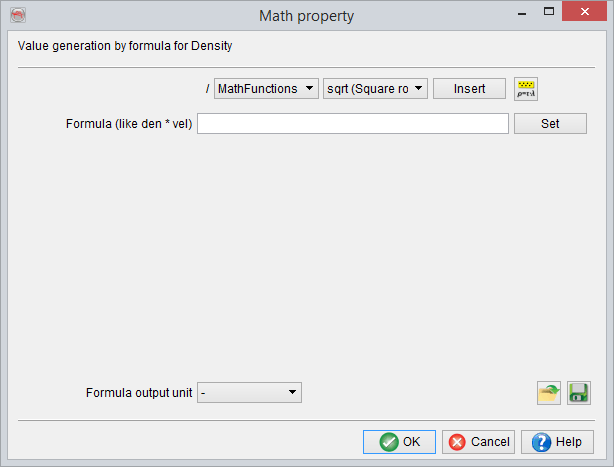Click inside the Formula text field

point(353,124)
